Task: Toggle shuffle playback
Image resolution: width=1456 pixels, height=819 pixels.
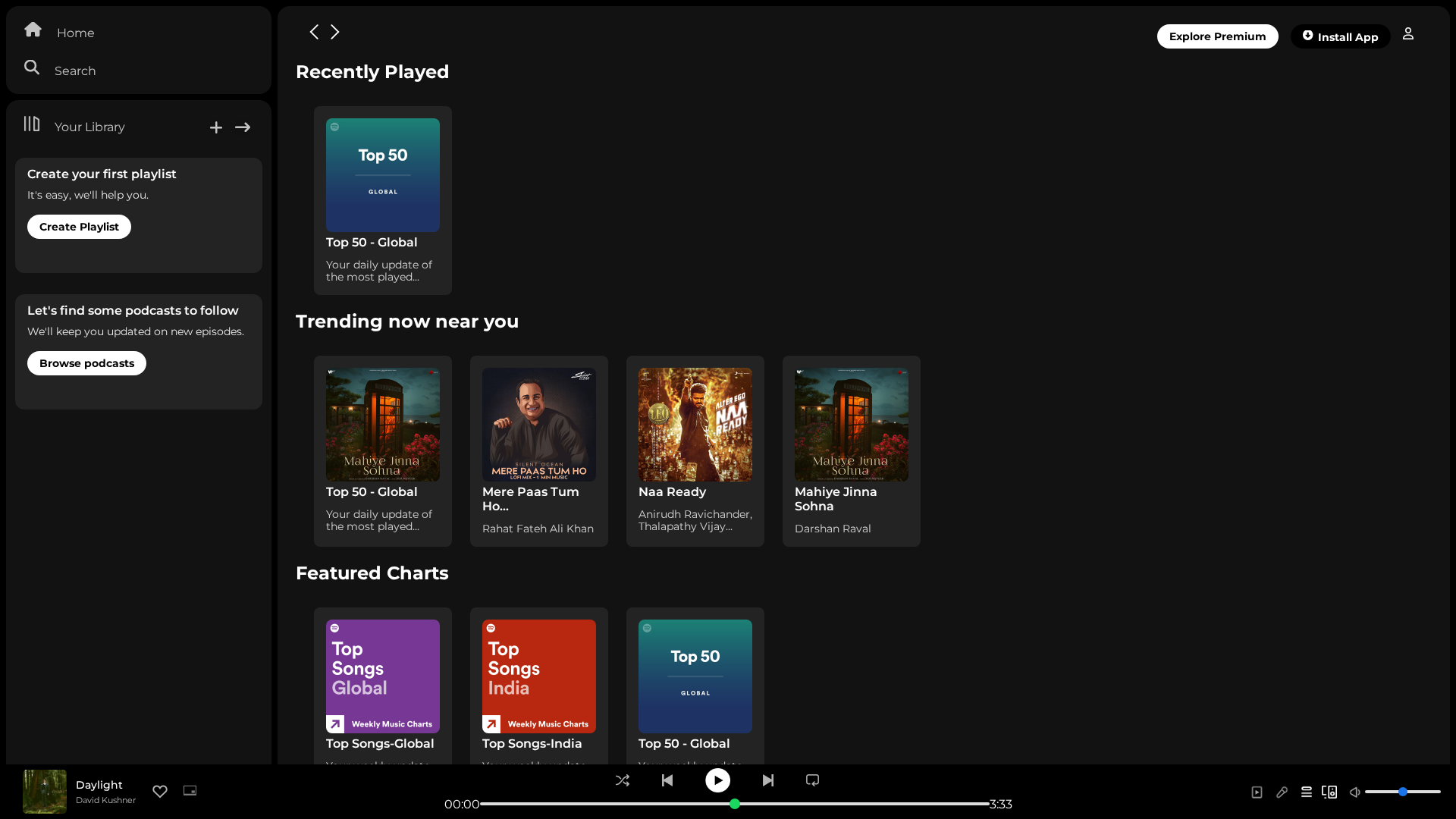Action: click(623, 780)
